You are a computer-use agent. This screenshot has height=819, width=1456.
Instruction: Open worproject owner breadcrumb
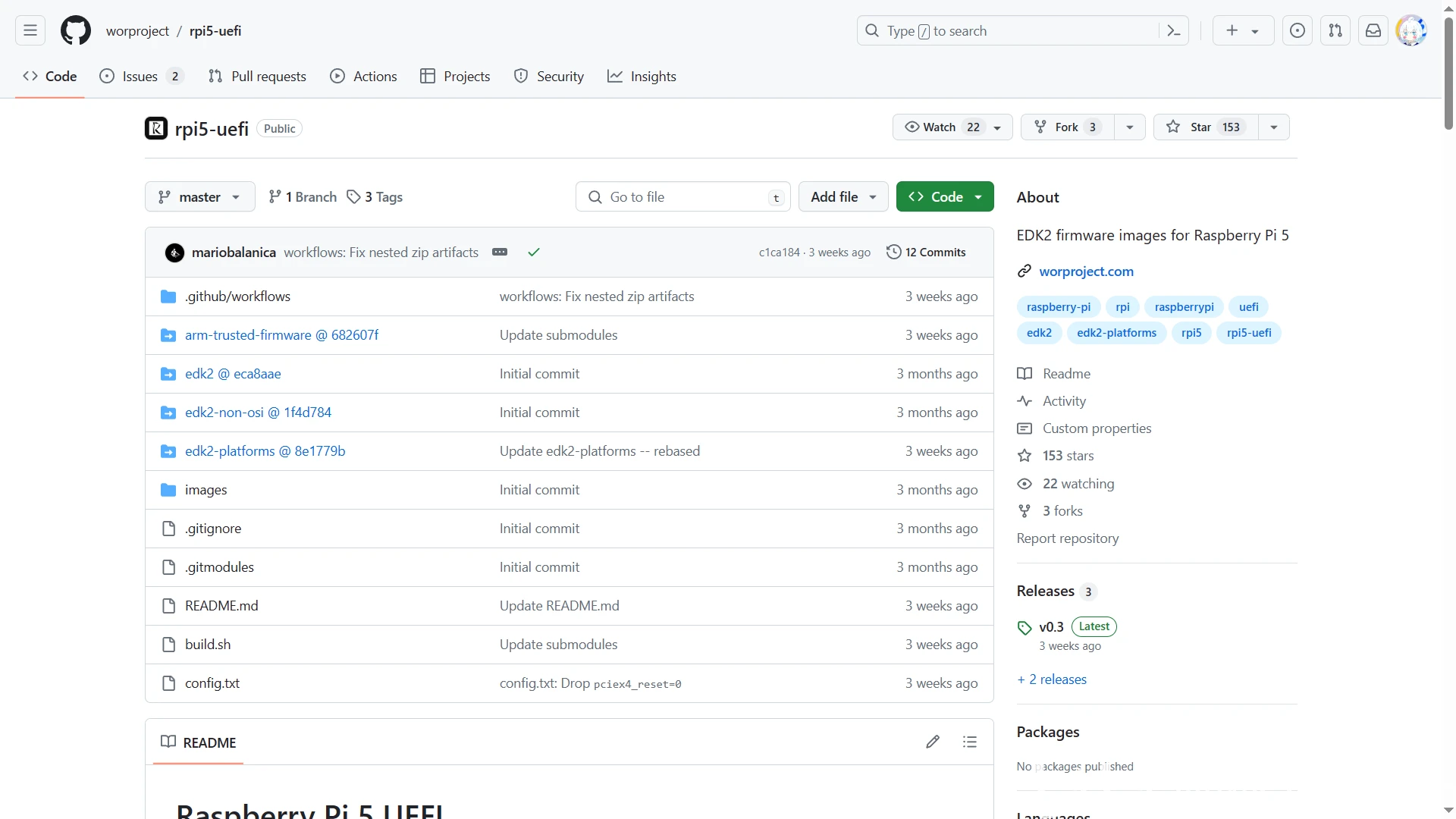tap(137, 31)
